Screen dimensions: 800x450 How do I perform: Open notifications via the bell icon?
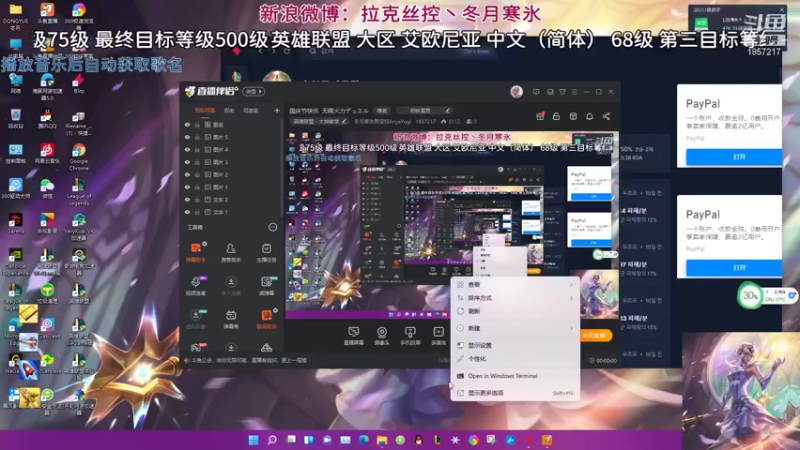589,116
